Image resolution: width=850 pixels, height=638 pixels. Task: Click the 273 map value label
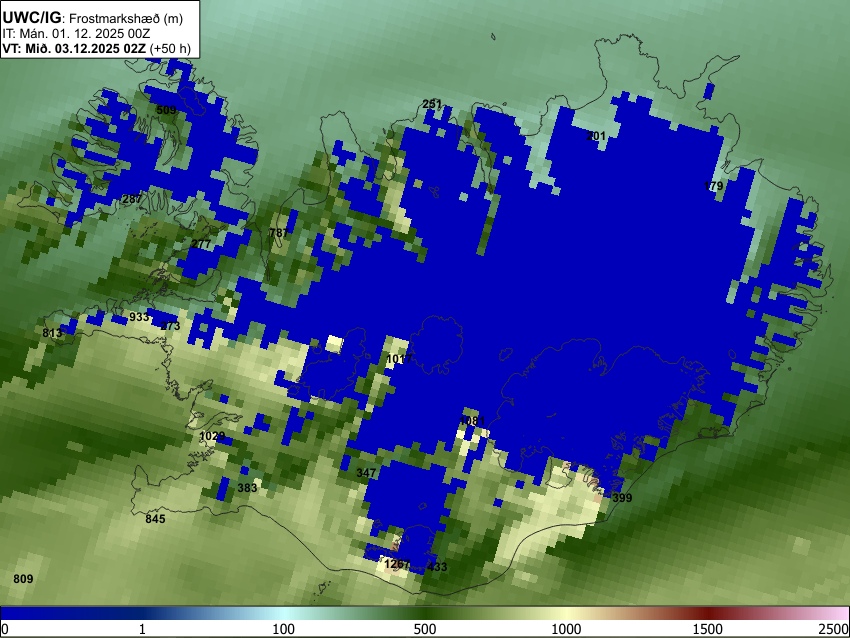coord(170,326)
